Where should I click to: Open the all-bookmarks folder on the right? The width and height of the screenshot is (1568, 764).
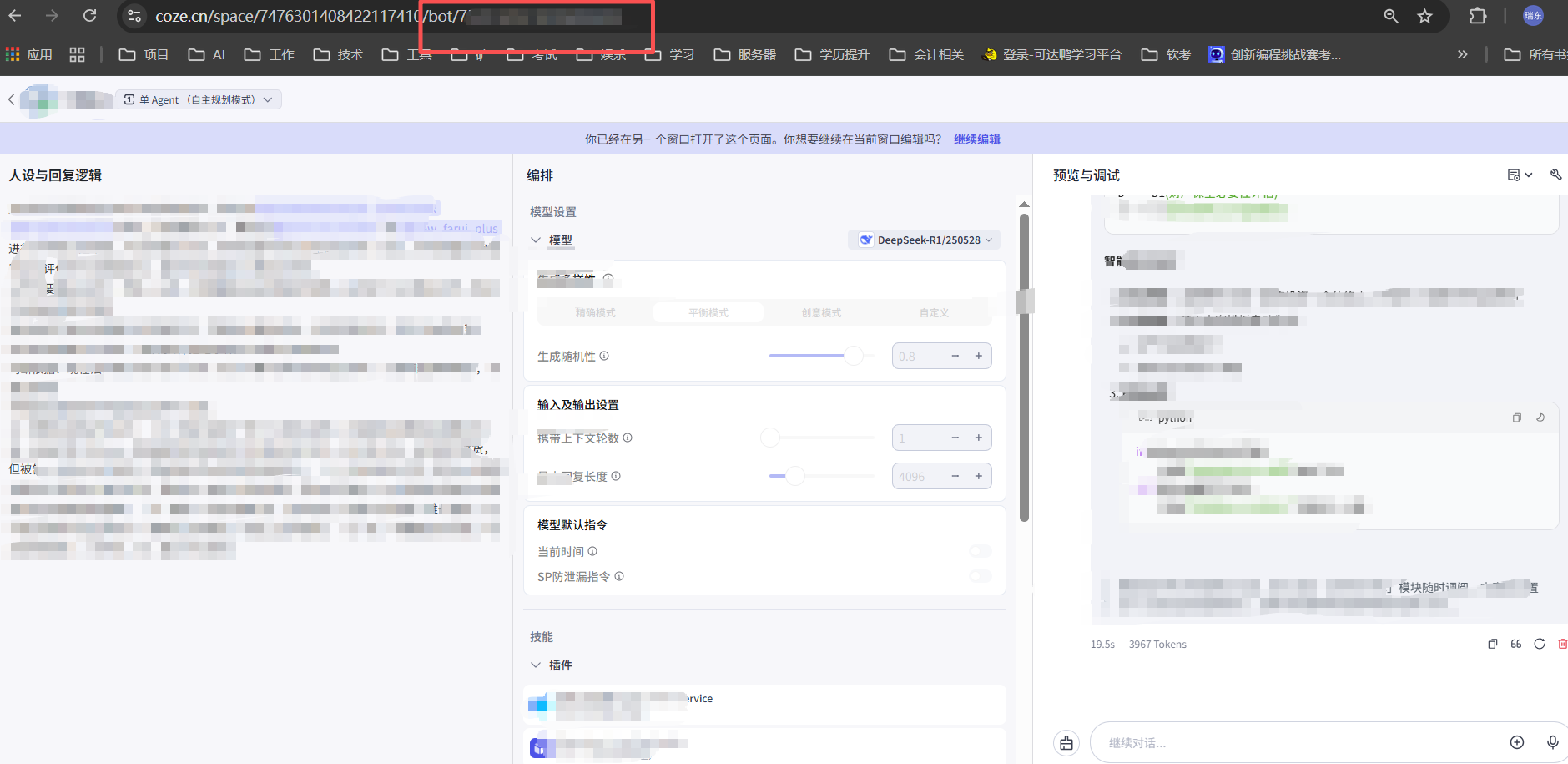point(1535,54)
